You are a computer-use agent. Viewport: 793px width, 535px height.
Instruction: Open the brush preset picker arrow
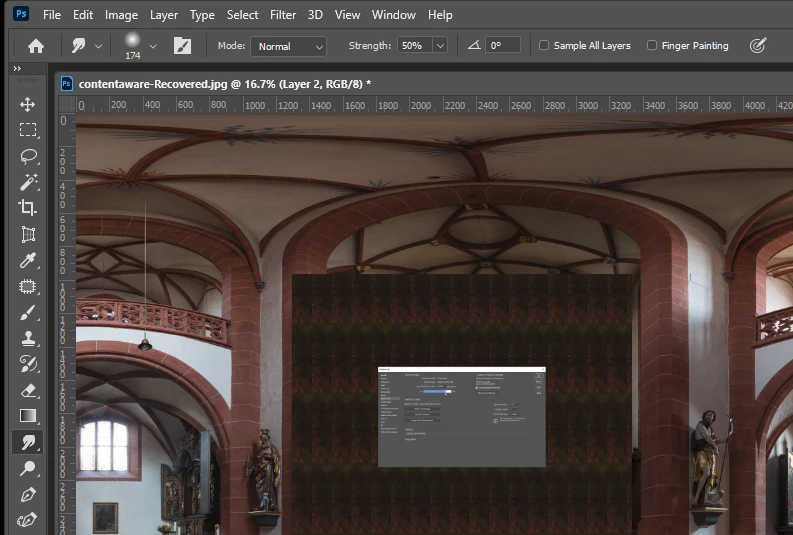click(153, 46)
